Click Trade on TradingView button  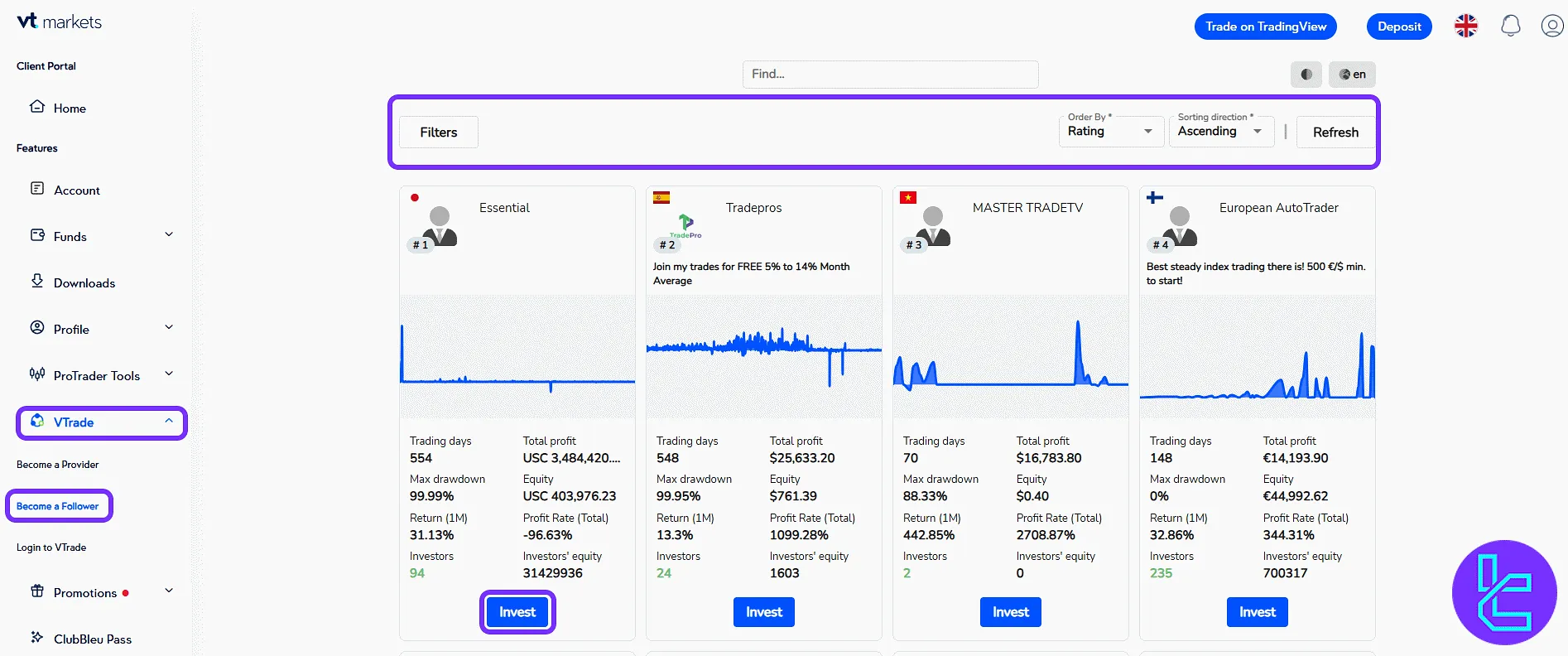pyautogui.click(x=1266, y=27)
